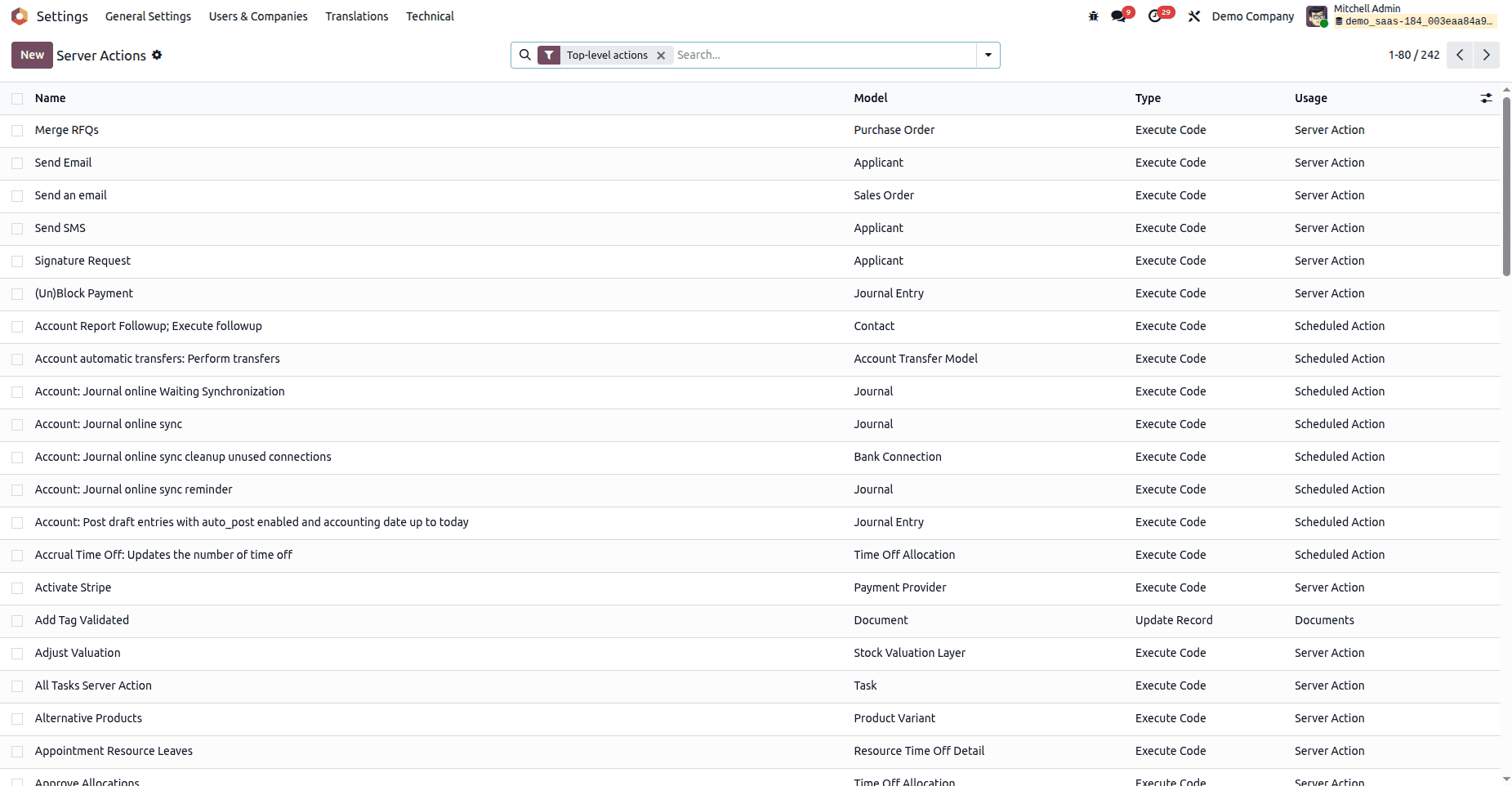Image resolution: width=1512 pixels, height=786 pixels.
Task: Click the magnifier icon in the search bar
Action: pyautogui.click(x=525, y=55)
